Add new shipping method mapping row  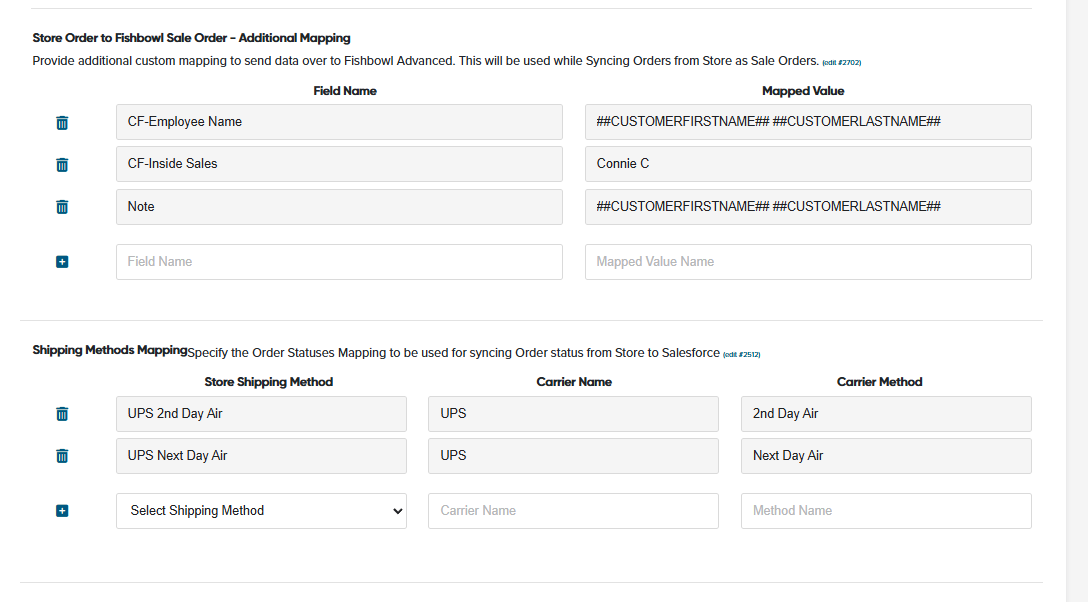point(62,510)
